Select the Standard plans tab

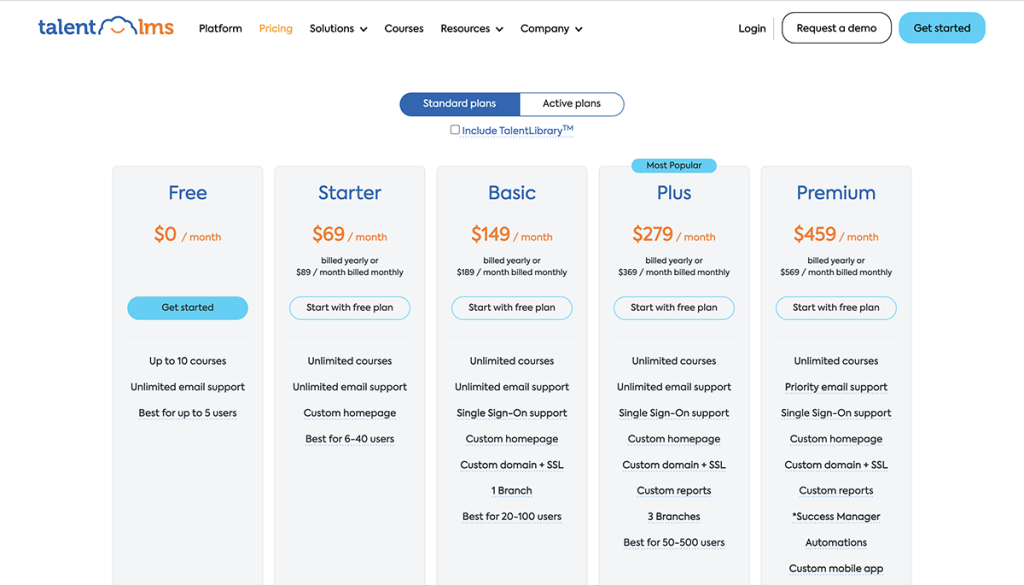[459, 103]
